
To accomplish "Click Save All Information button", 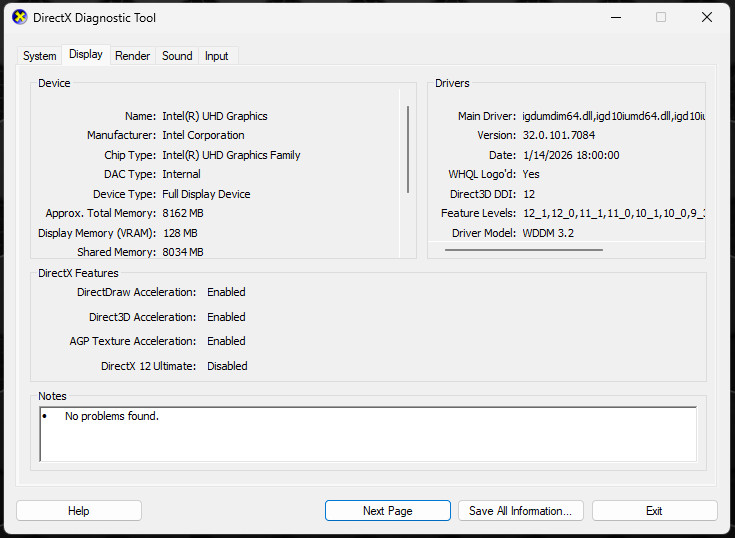I will coord(520,510).
